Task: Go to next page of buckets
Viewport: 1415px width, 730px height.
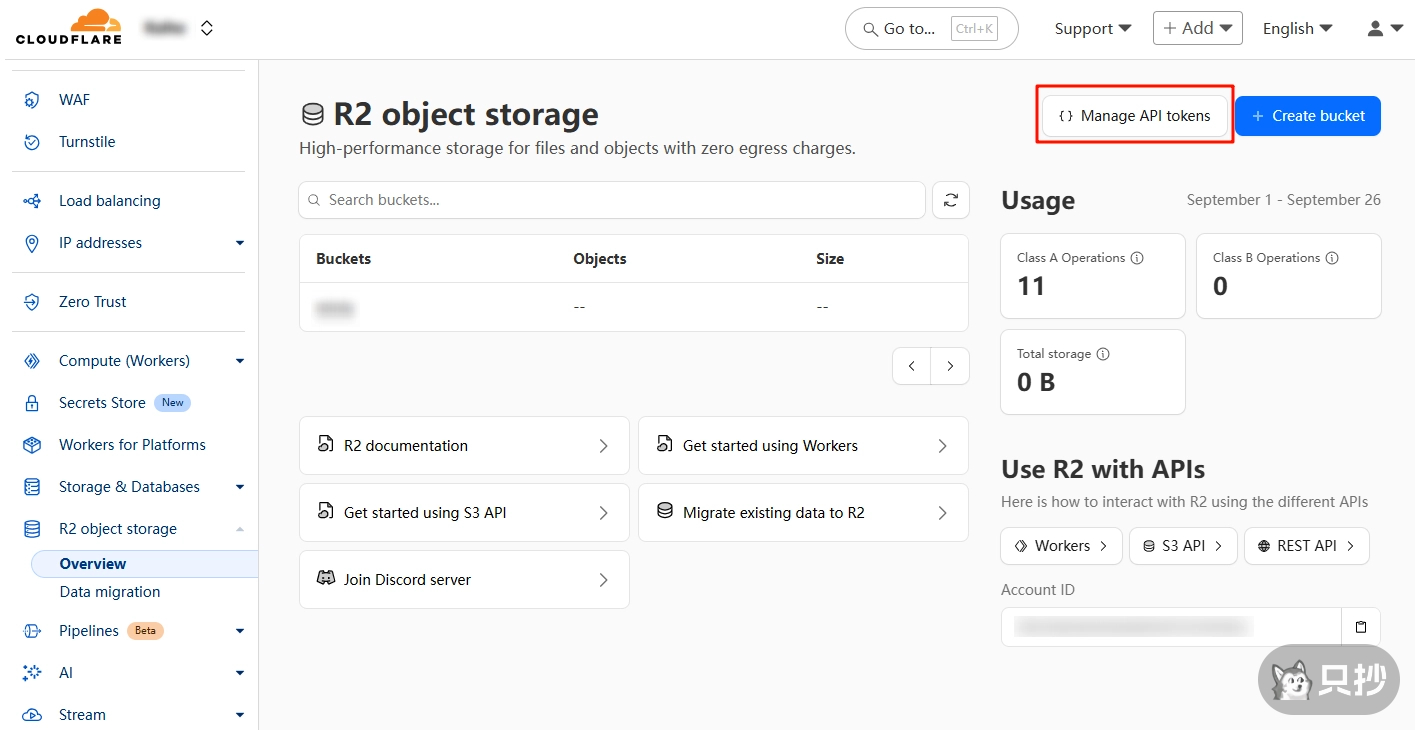Action: pyautogui.click(x=950, y=366)
